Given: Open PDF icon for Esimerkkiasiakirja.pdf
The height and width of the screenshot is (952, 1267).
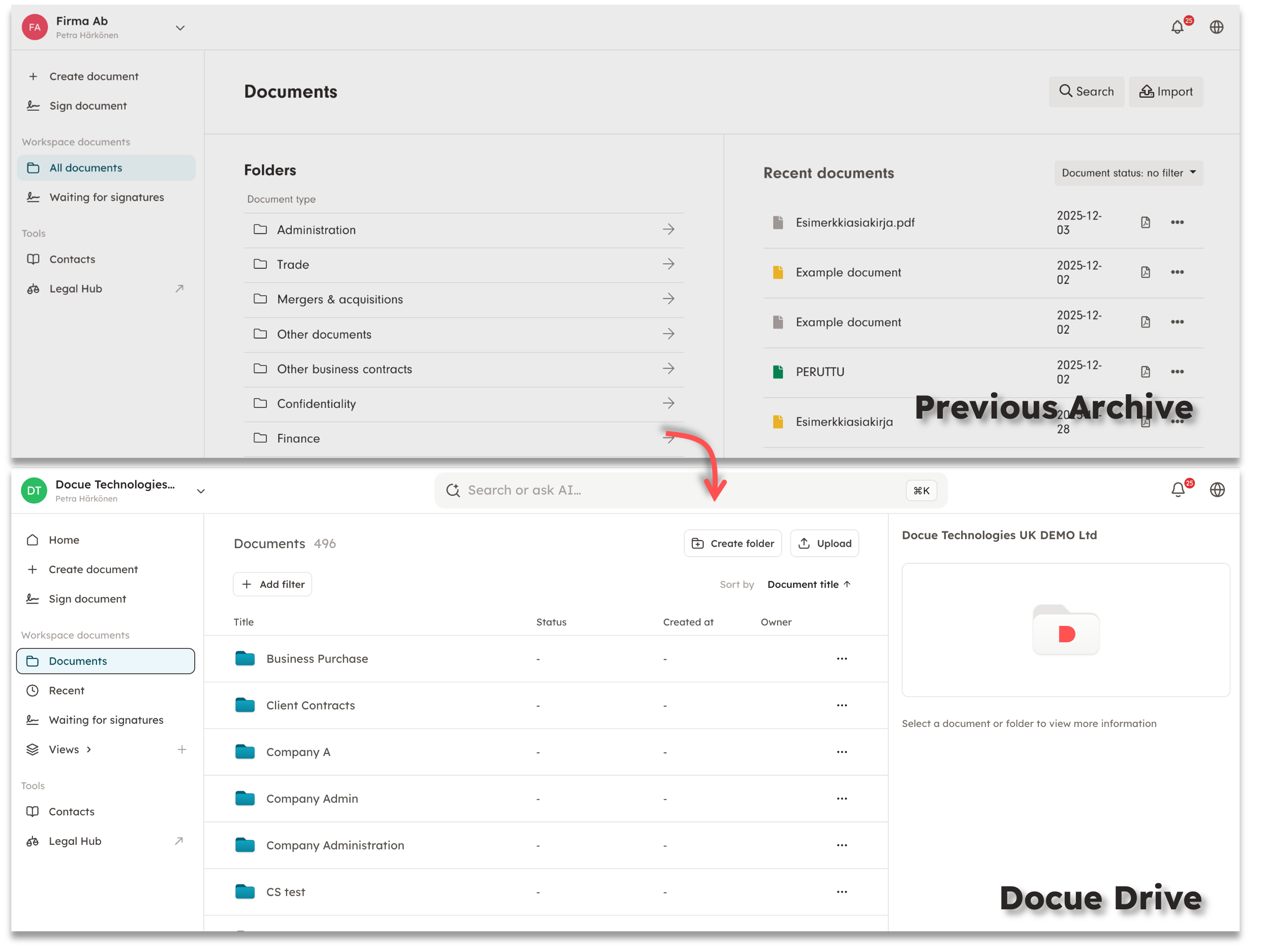Looking at the screenshot, I should point(1145,222).
